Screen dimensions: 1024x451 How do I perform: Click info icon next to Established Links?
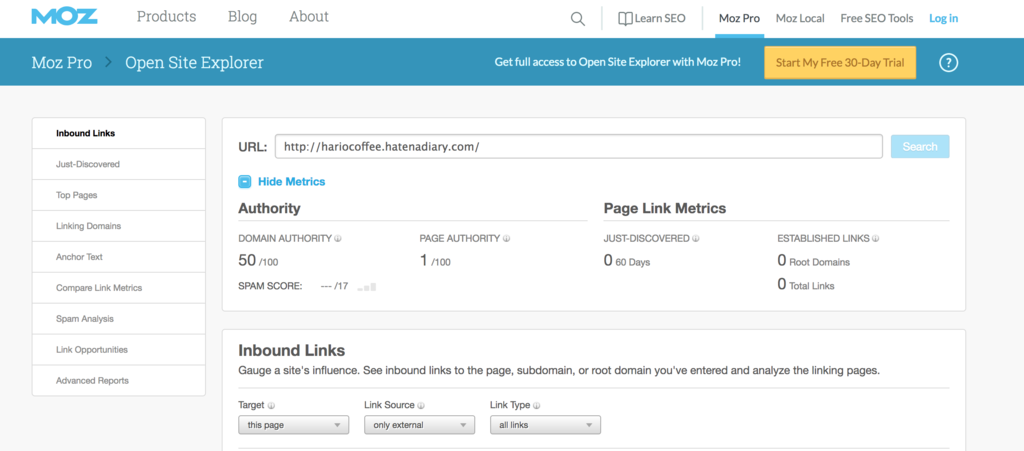[876, 239]
